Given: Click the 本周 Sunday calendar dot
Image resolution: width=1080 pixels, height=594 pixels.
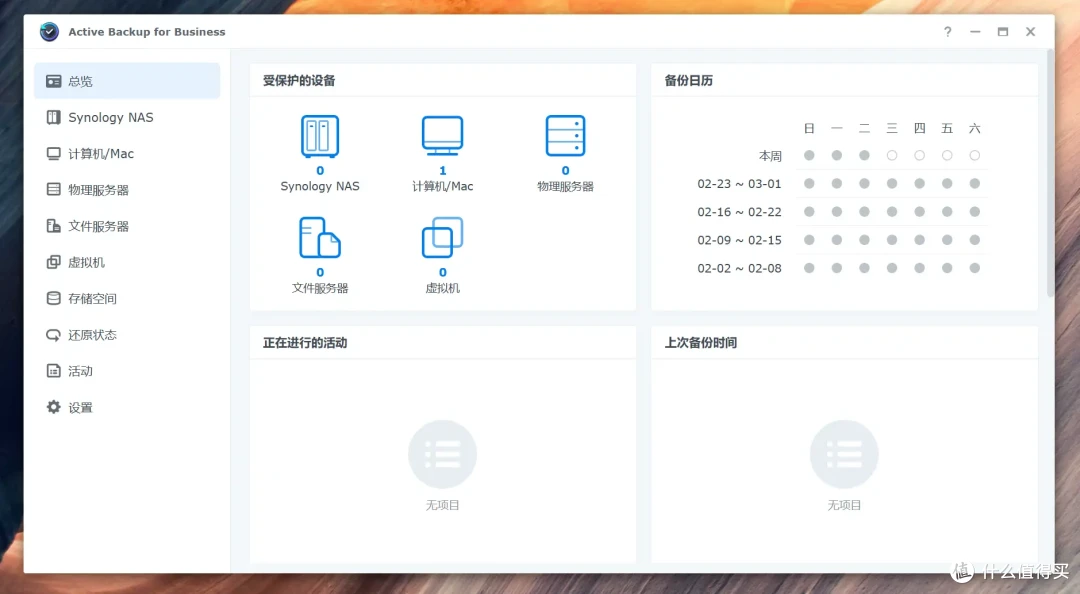Looking at the screenshot, I should coord(809,156).
